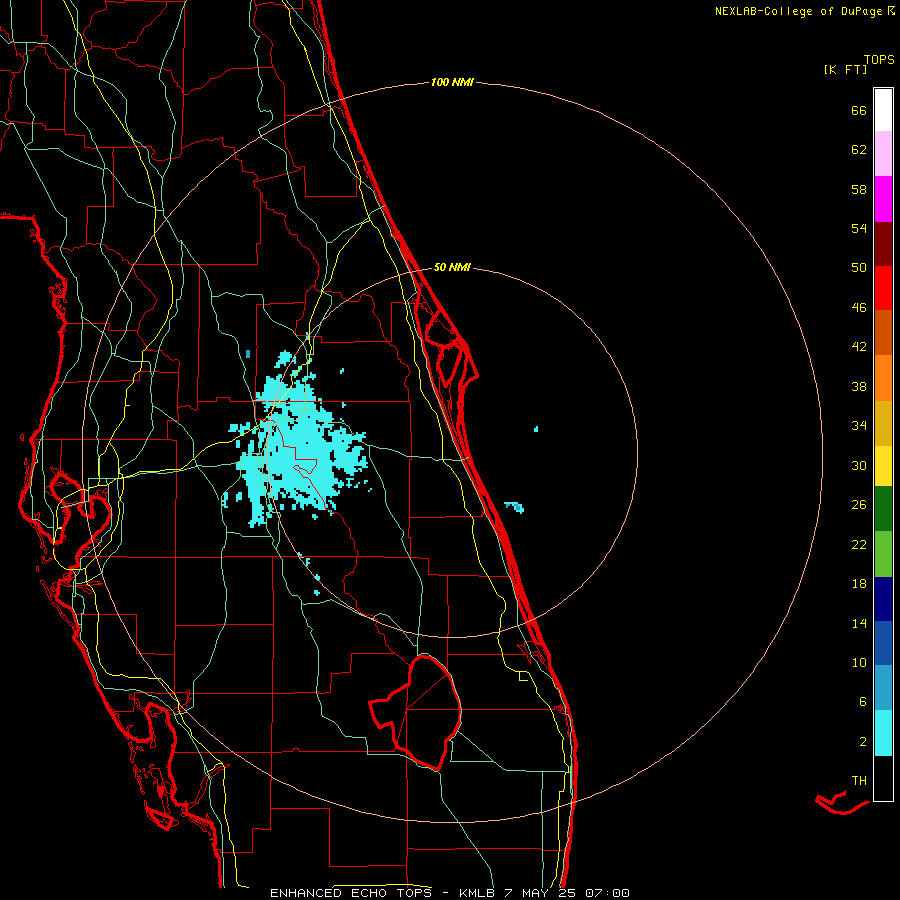Click the light pink legend swatch
The width and height of the screenshot is (900, 900).
[x=883, y=153]
